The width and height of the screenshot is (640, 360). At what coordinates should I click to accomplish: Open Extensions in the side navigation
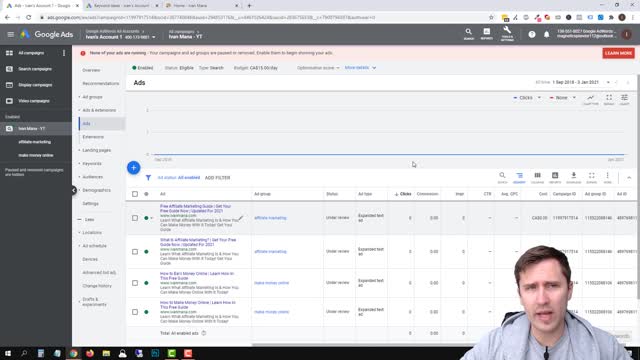(x=93, y=137)
